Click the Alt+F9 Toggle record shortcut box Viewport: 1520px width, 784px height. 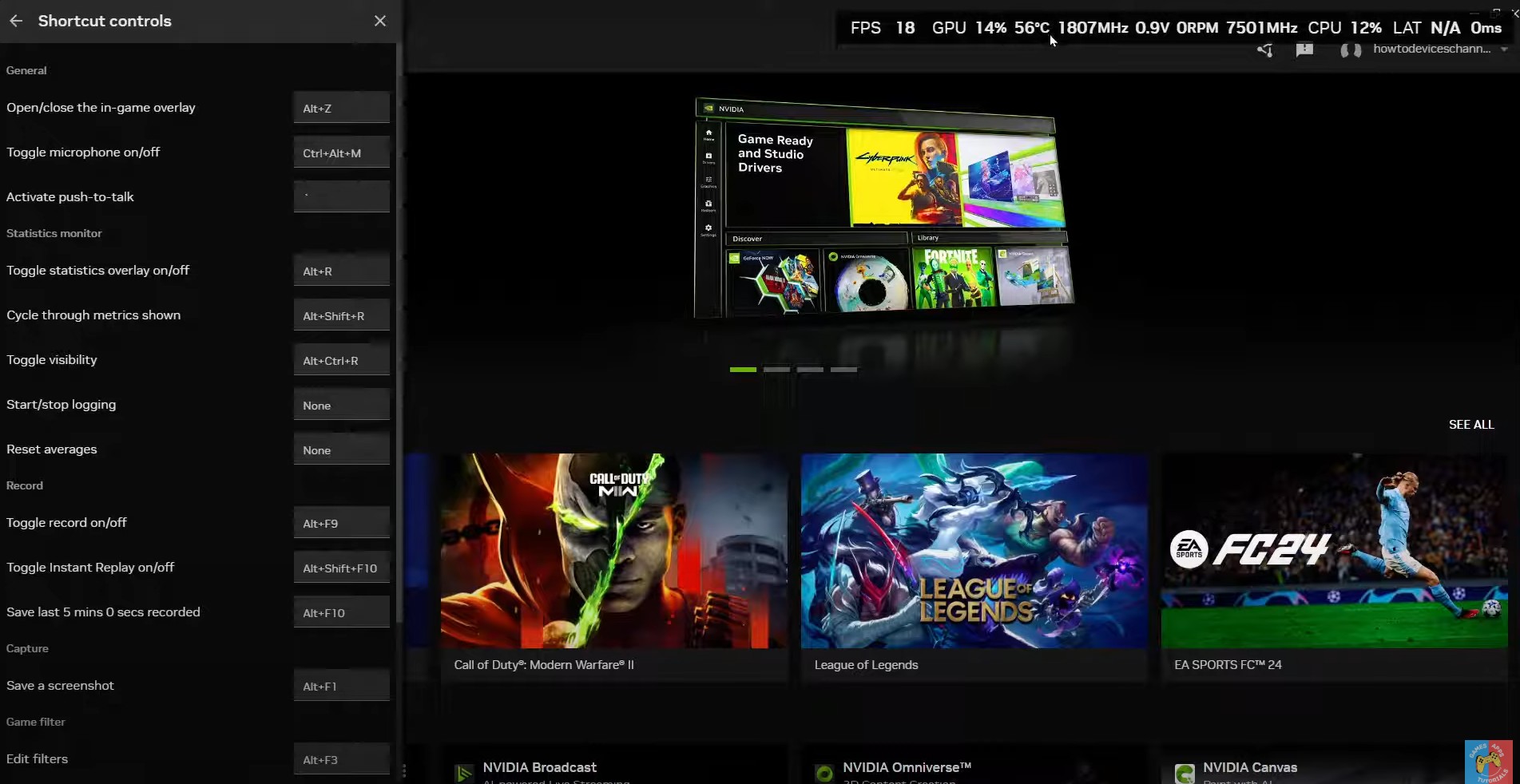tap(341, 523)
